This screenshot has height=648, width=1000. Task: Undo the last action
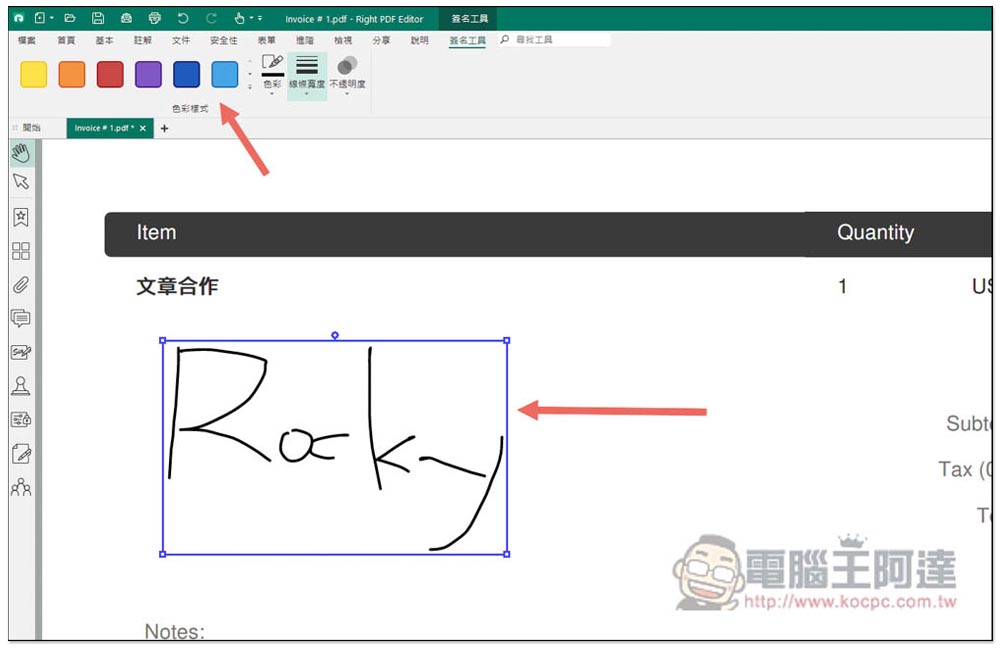click(x=183, y=18)
